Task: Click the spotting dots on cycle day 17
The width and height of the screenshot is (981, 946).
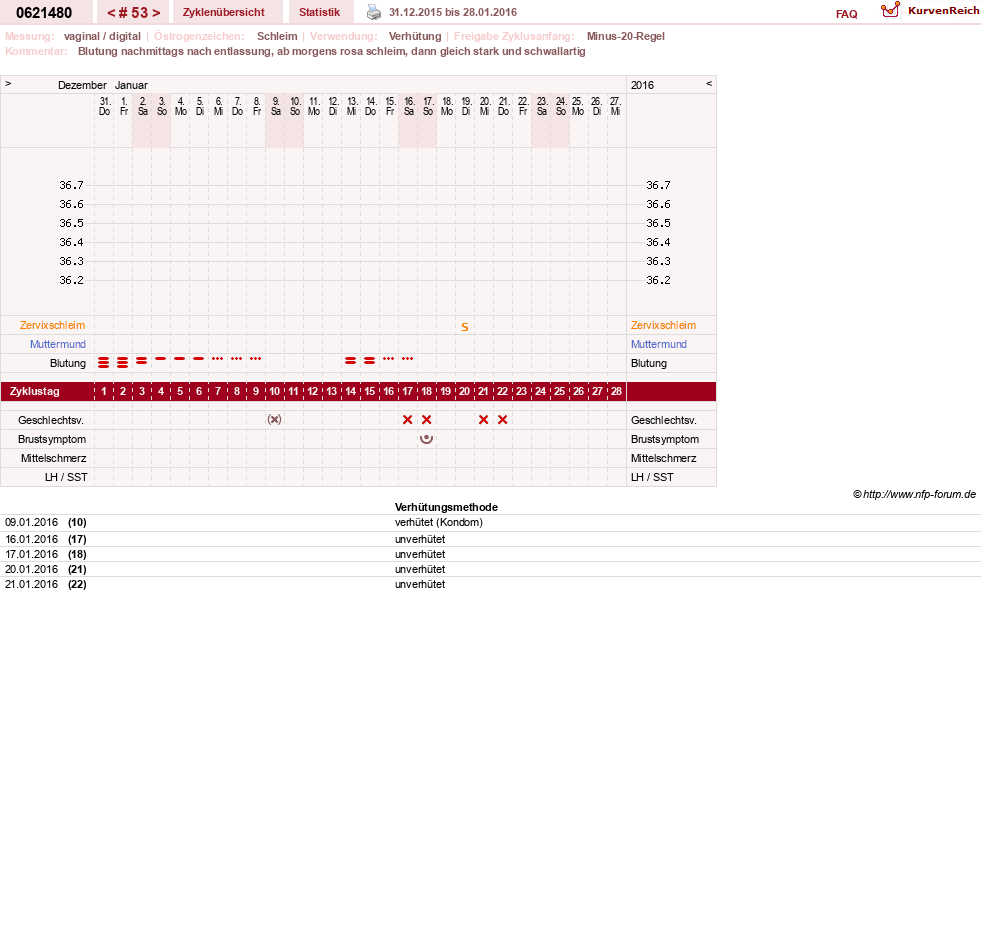Action: (x=407, y=359)
